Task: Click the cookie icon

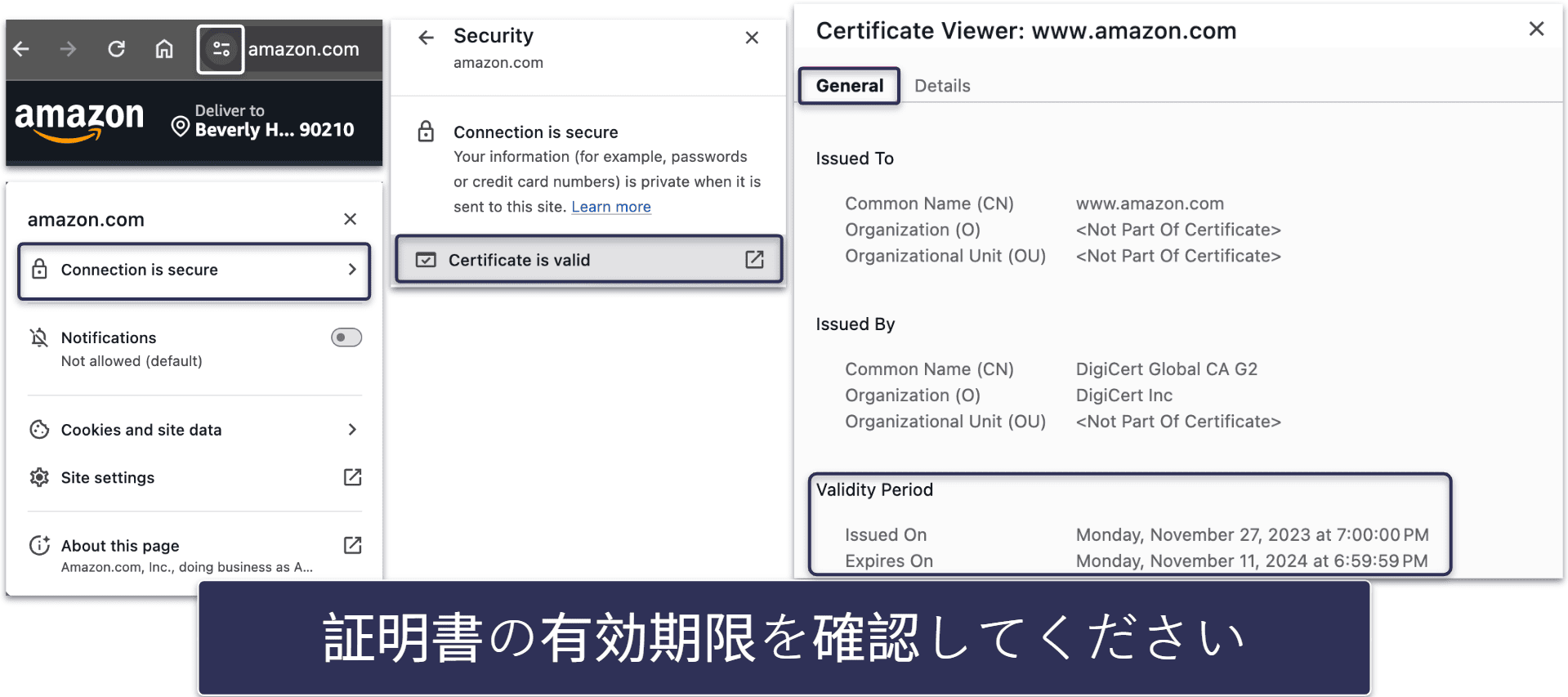Action: 39,430
